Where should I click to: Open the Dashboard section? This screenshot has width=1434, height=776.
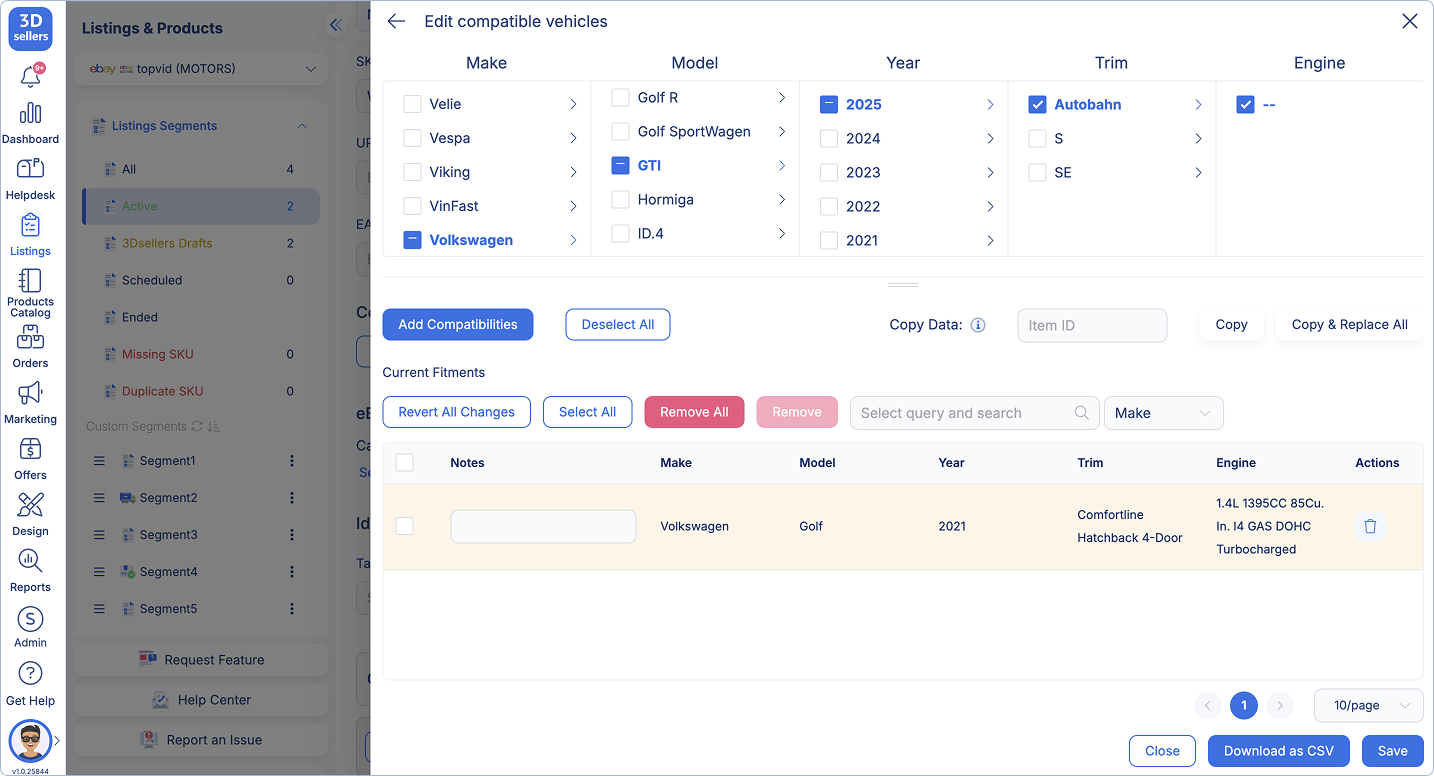(30, 123)
